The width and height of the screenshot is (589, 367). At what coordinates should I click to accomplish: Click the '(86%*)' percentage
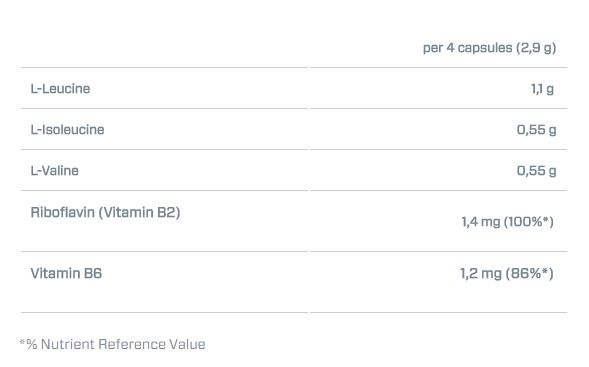530,273
